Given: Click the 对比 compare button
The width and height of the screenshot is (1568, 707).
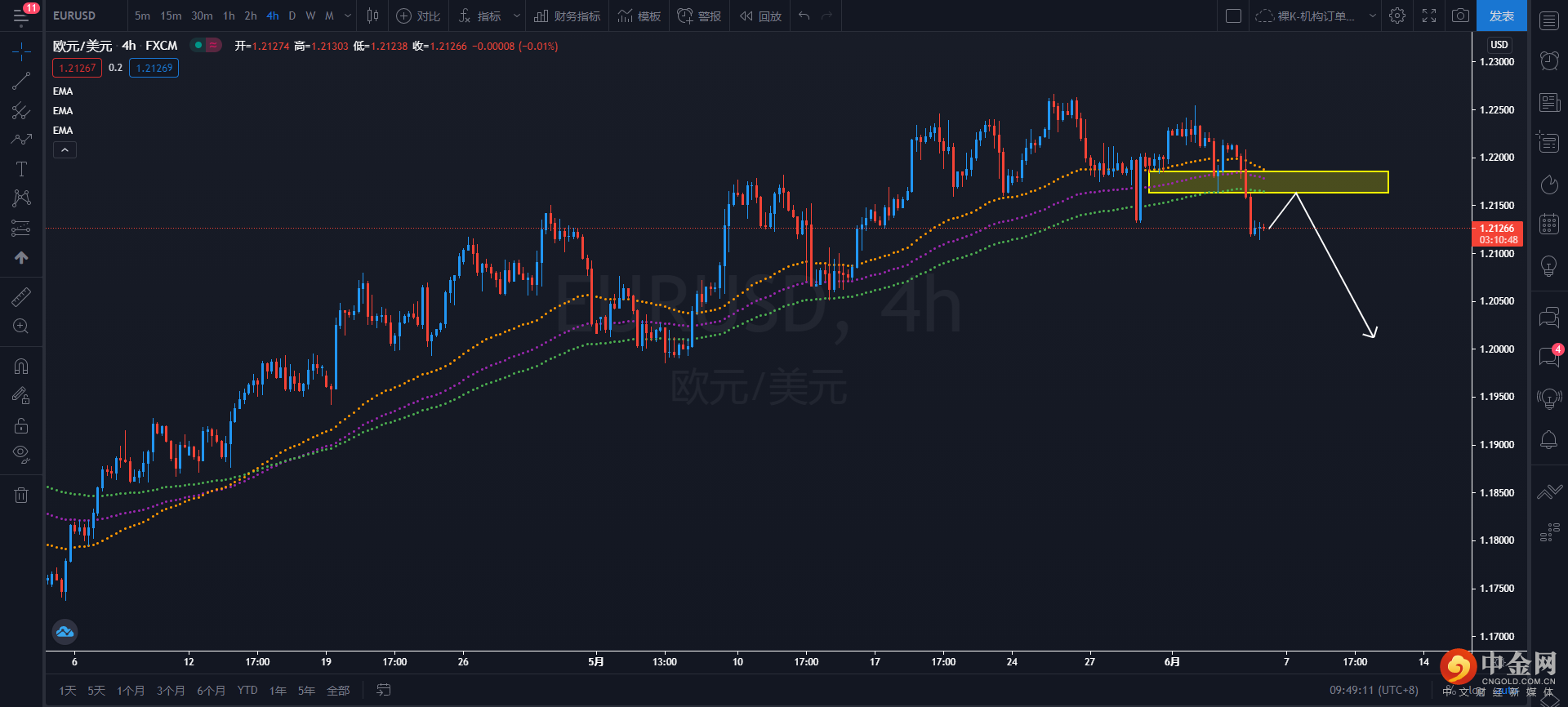Looking at the screenshot, I should pos(418,16).
